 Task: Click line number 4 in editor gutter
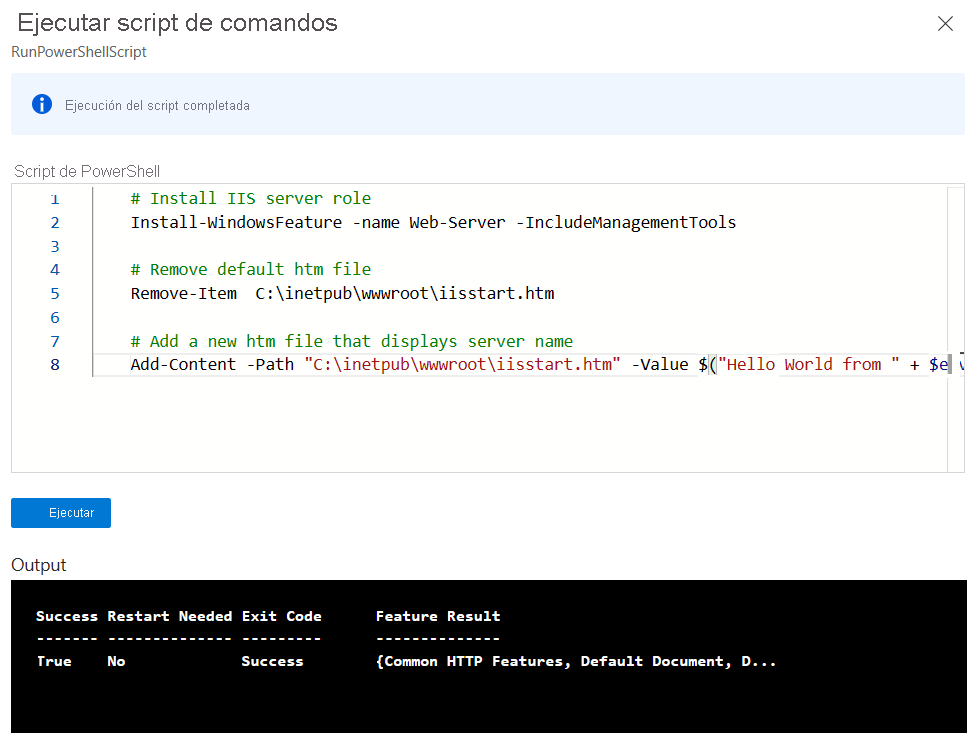(55, 270)
